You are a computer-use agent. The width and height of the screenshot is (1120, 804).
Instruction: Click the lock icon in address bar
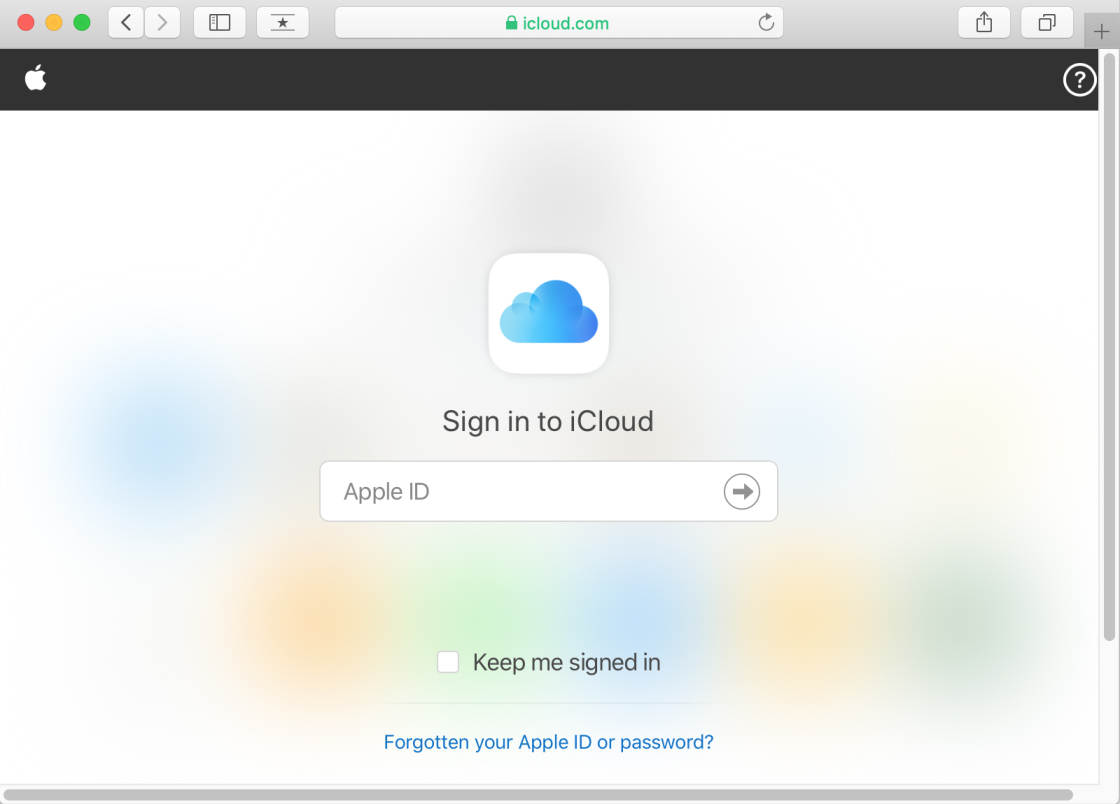pyautogui.click(x=511, y=23)
